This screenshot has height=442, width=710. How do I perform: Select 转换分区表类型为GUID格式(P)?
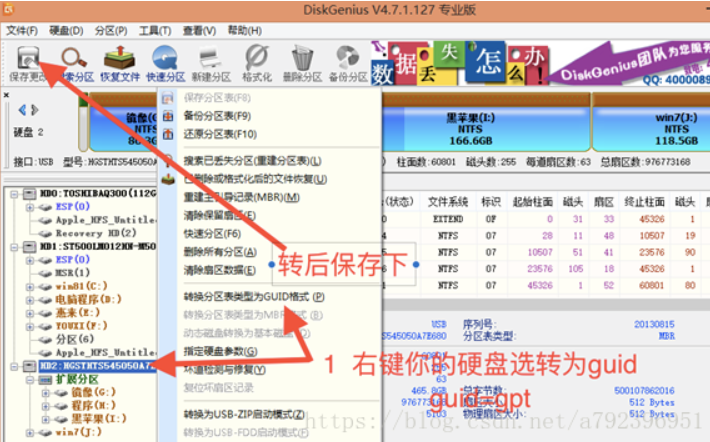pyautogui.click(x=254, y=297)
